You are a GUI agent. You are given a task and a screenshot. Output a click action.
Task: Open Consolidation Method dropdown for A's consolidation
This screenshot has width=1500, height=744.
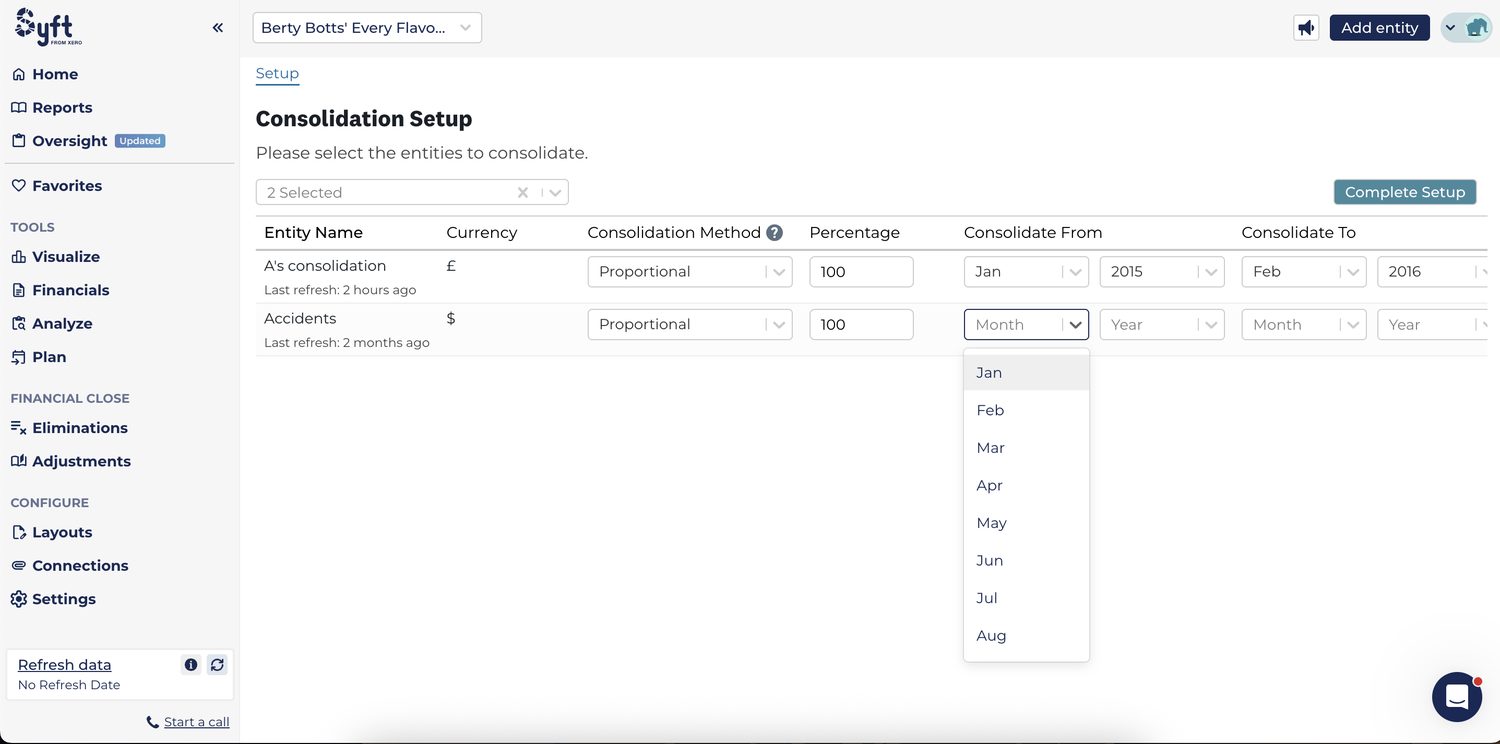pyautogui.click(x=690, y=272)
